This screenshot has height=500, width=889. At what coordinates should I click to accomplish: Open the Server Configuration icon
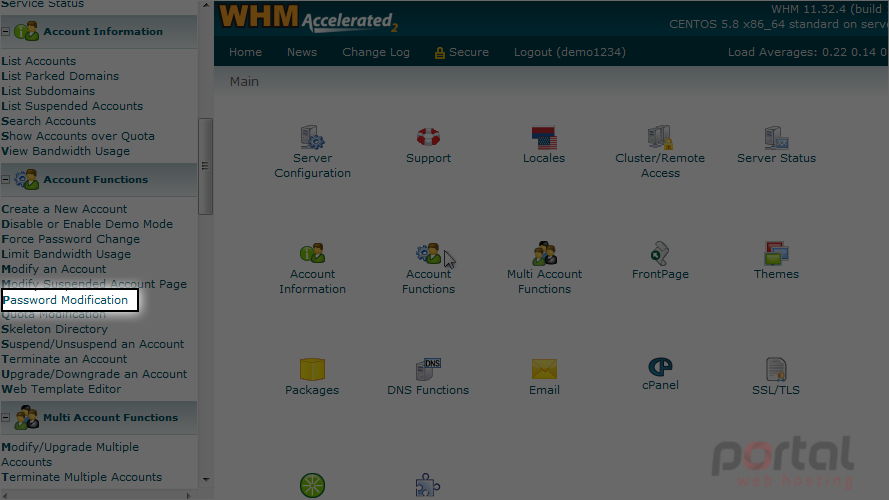312,137
